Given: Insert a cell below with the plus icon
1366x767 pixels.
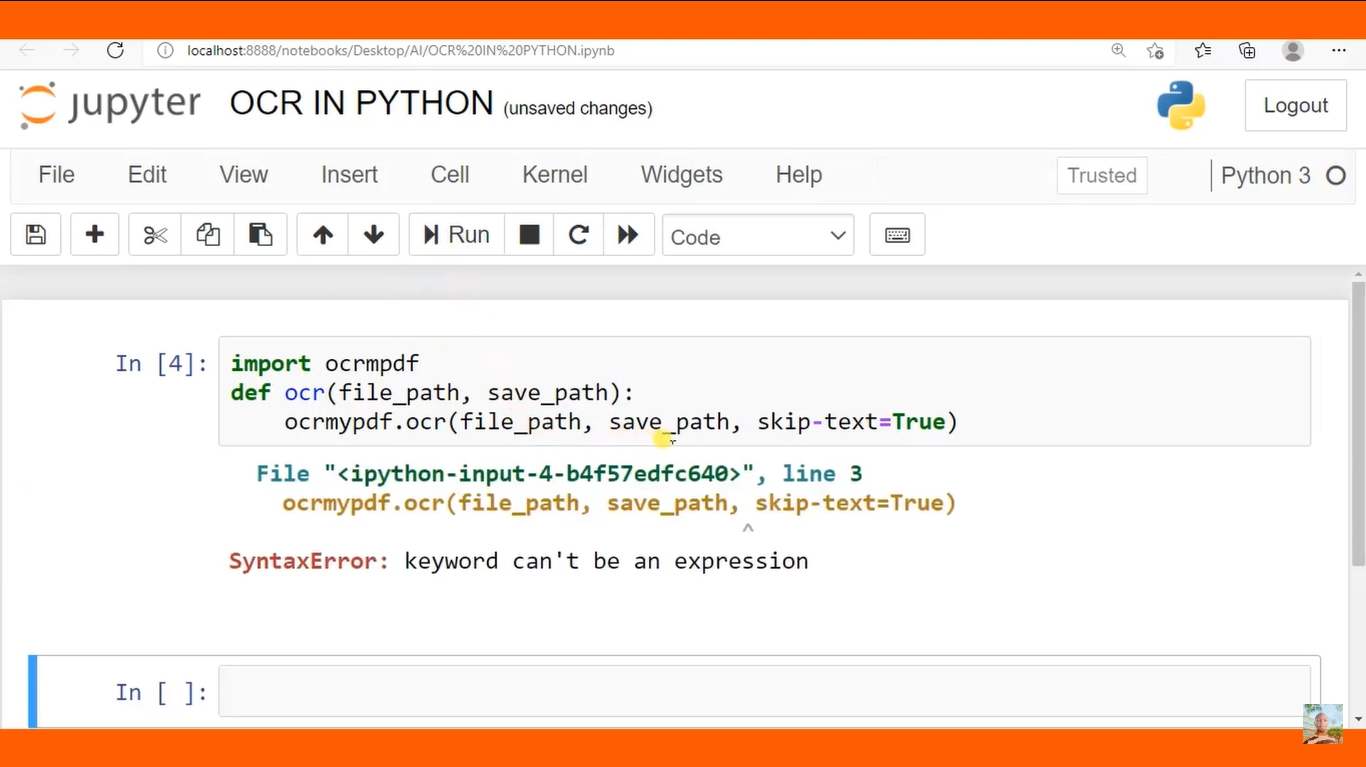Looking at the screenshot, I should click(95, 235).
